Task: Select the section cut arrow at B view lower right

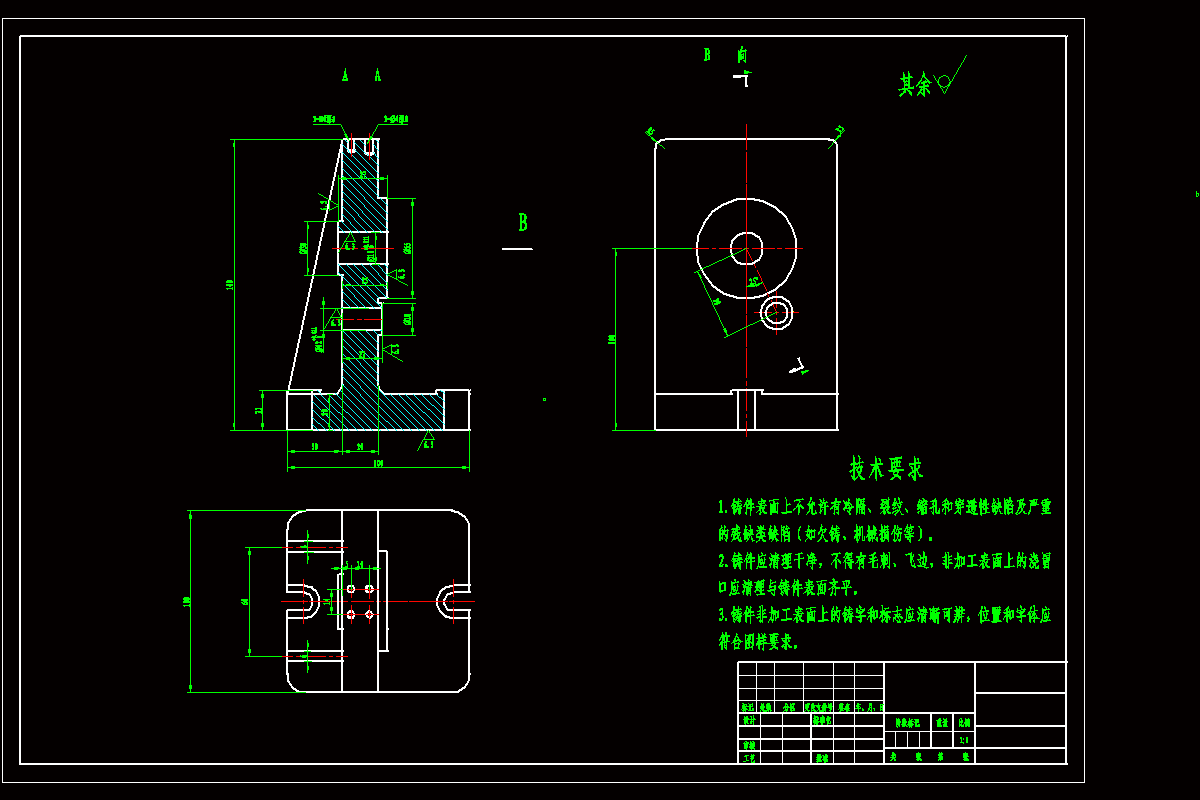Action: (x=799, y=366)
